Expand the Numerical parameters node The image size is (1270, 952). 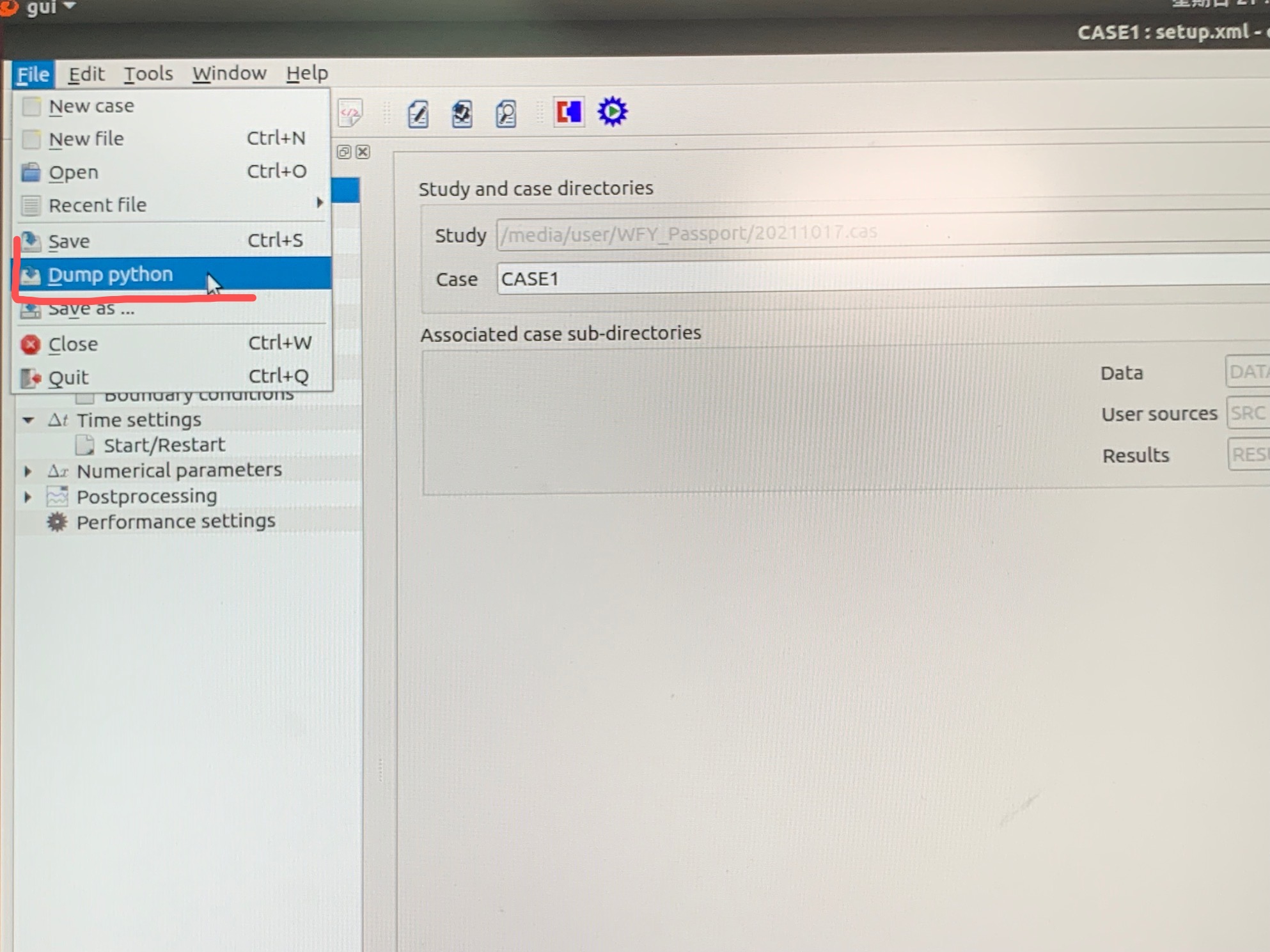pyautogui.click(x=28, y=471)
